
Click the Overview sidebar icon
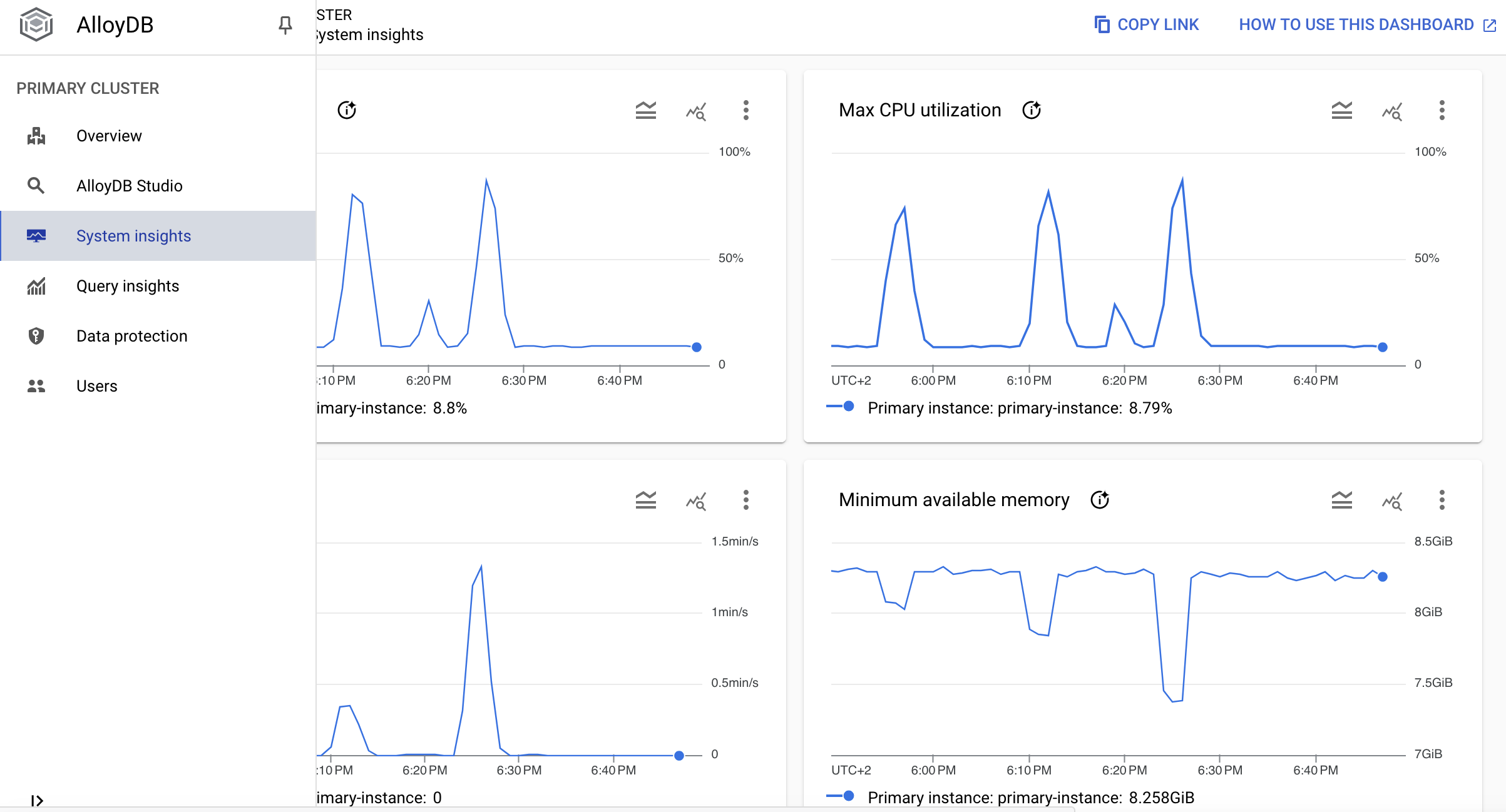click(36, 136)
